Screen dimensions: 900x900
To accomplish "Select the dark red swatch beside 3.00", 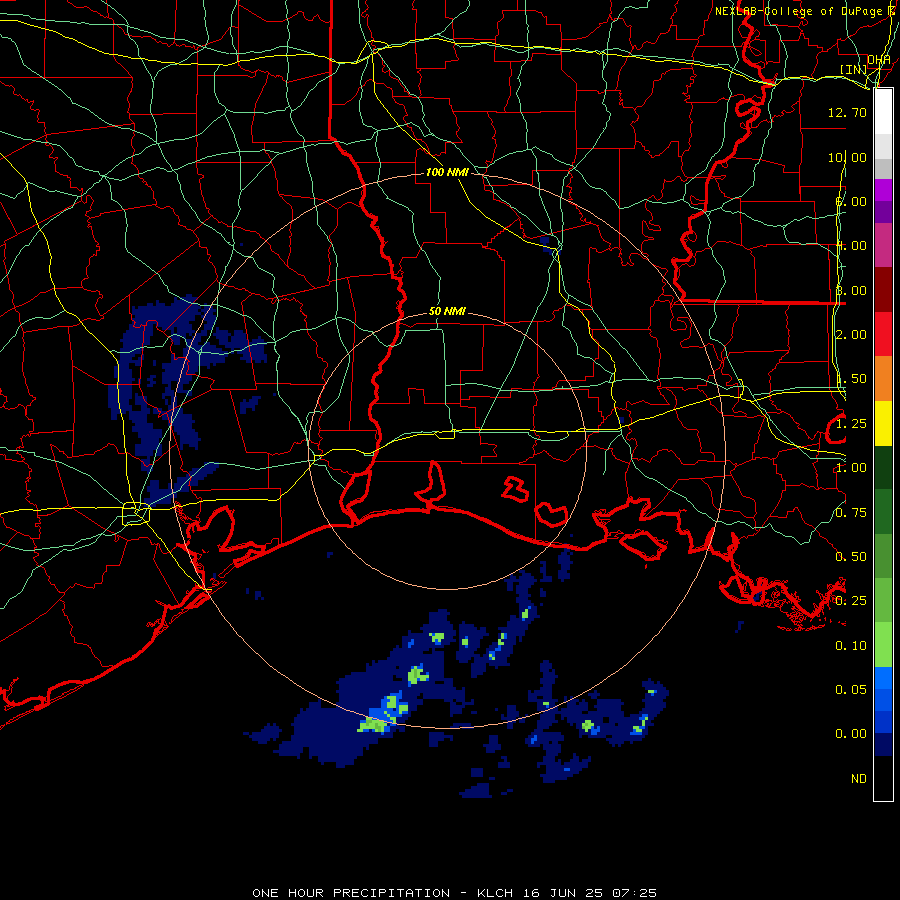I will (x=883, y=290).
